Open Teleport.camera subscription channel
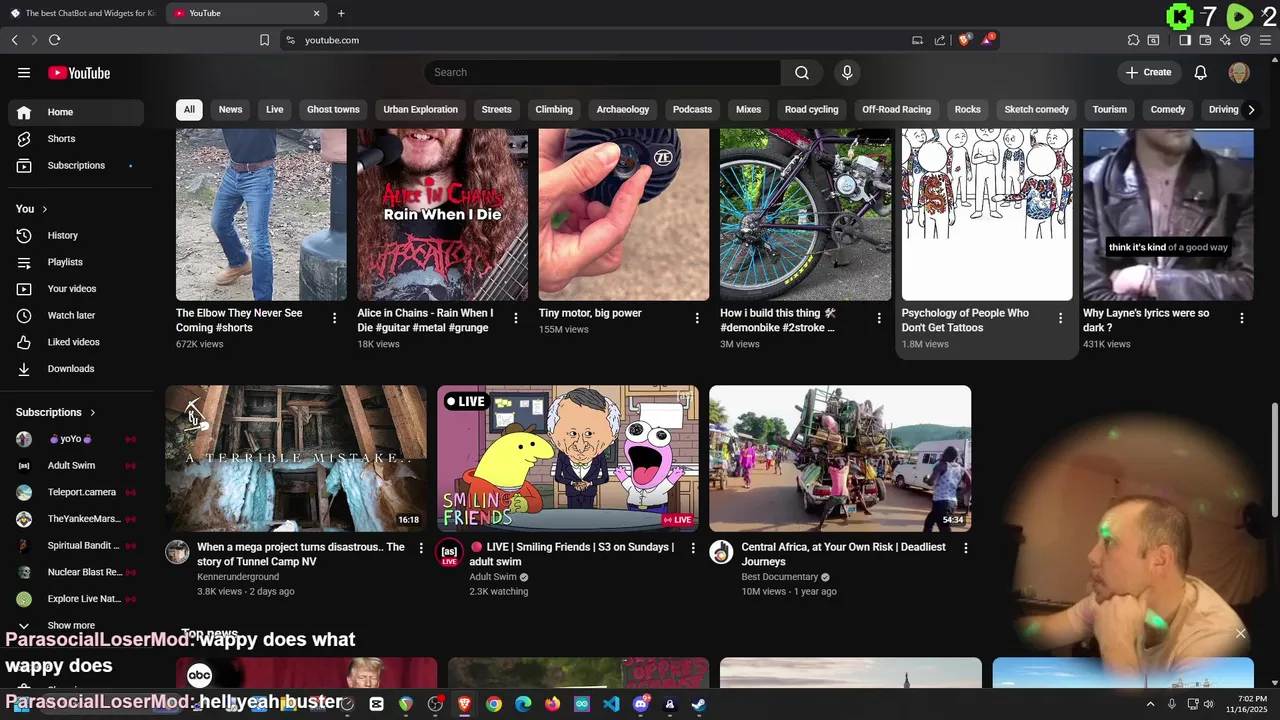The height and width of the screenshot is (720, 1280). click(x=77, y=492)
